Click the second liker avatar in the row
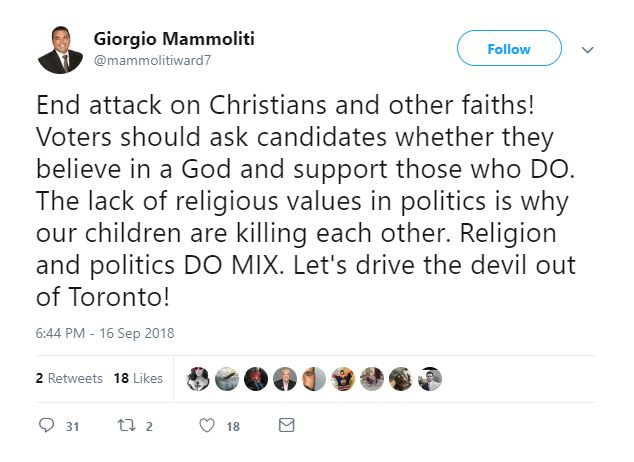 227,379
